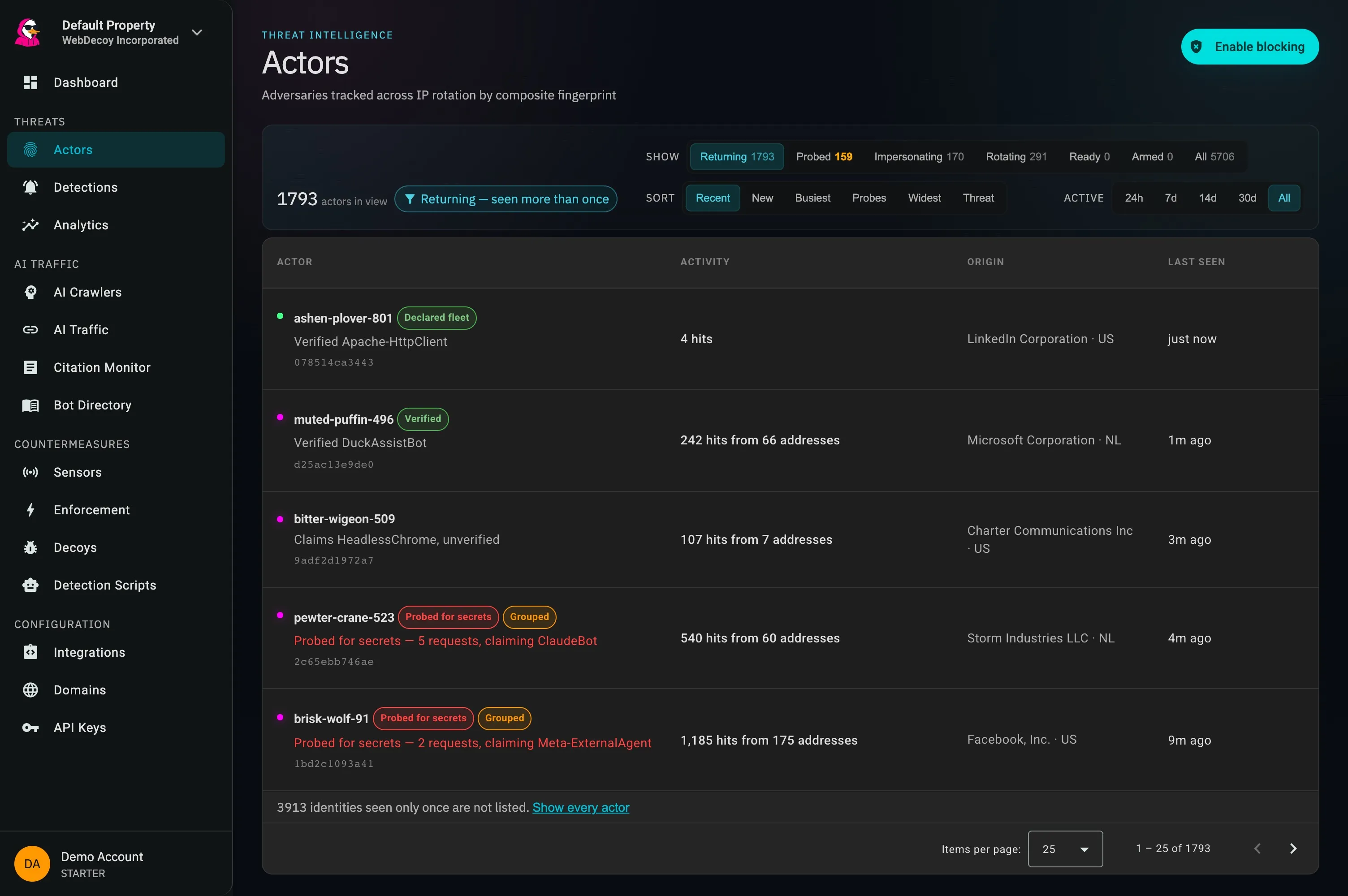Click the ACTIVITY column header
This screenshot has width=1348, height=896.
(x=704, y=262)
